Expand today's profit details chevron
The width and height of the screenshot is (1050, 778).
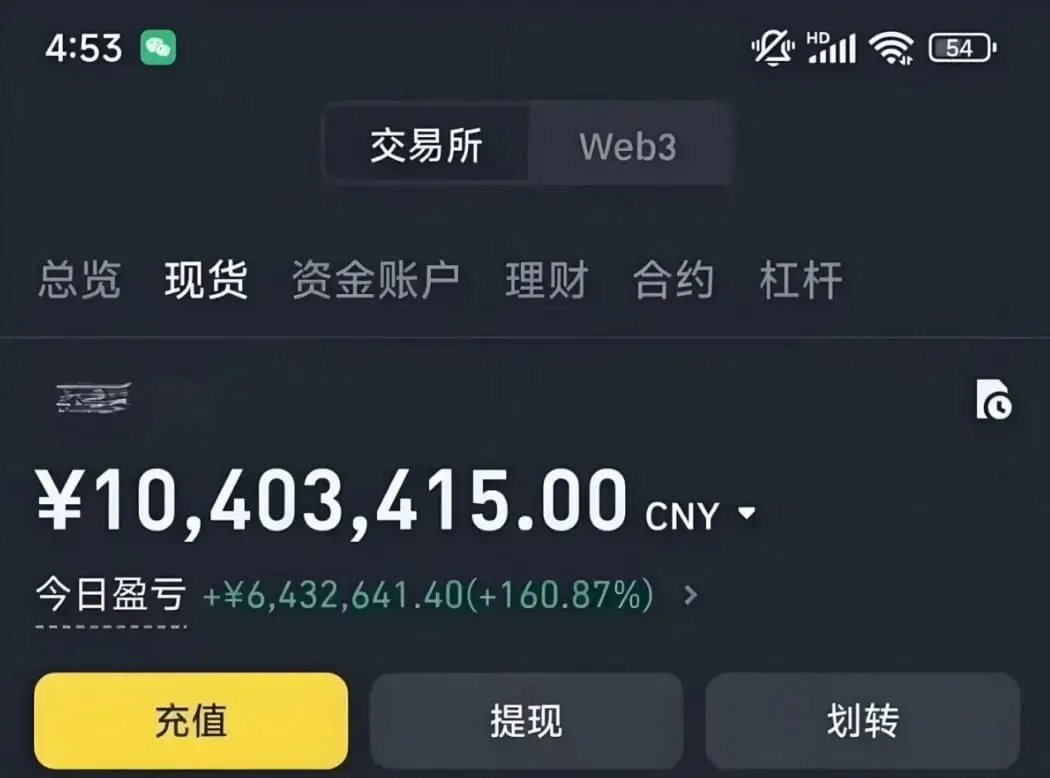pyautogui.click(x=690, y=595)
